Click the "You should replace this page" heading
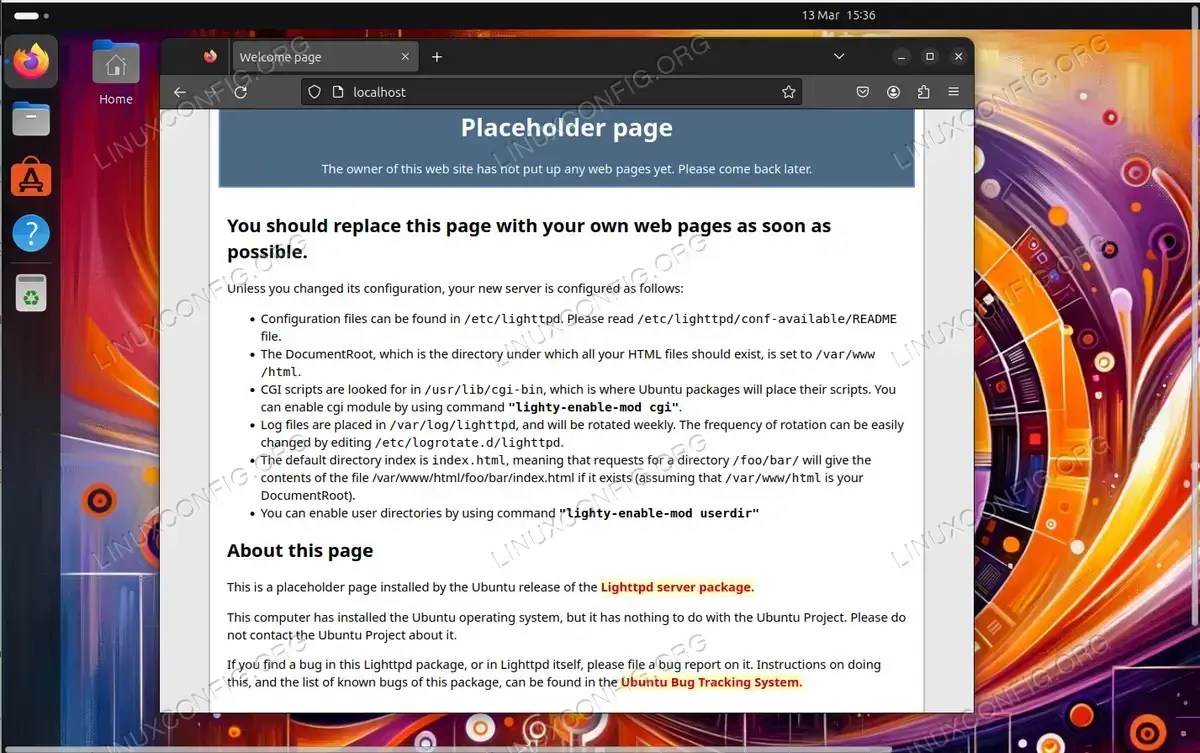 tap(529, 239)
